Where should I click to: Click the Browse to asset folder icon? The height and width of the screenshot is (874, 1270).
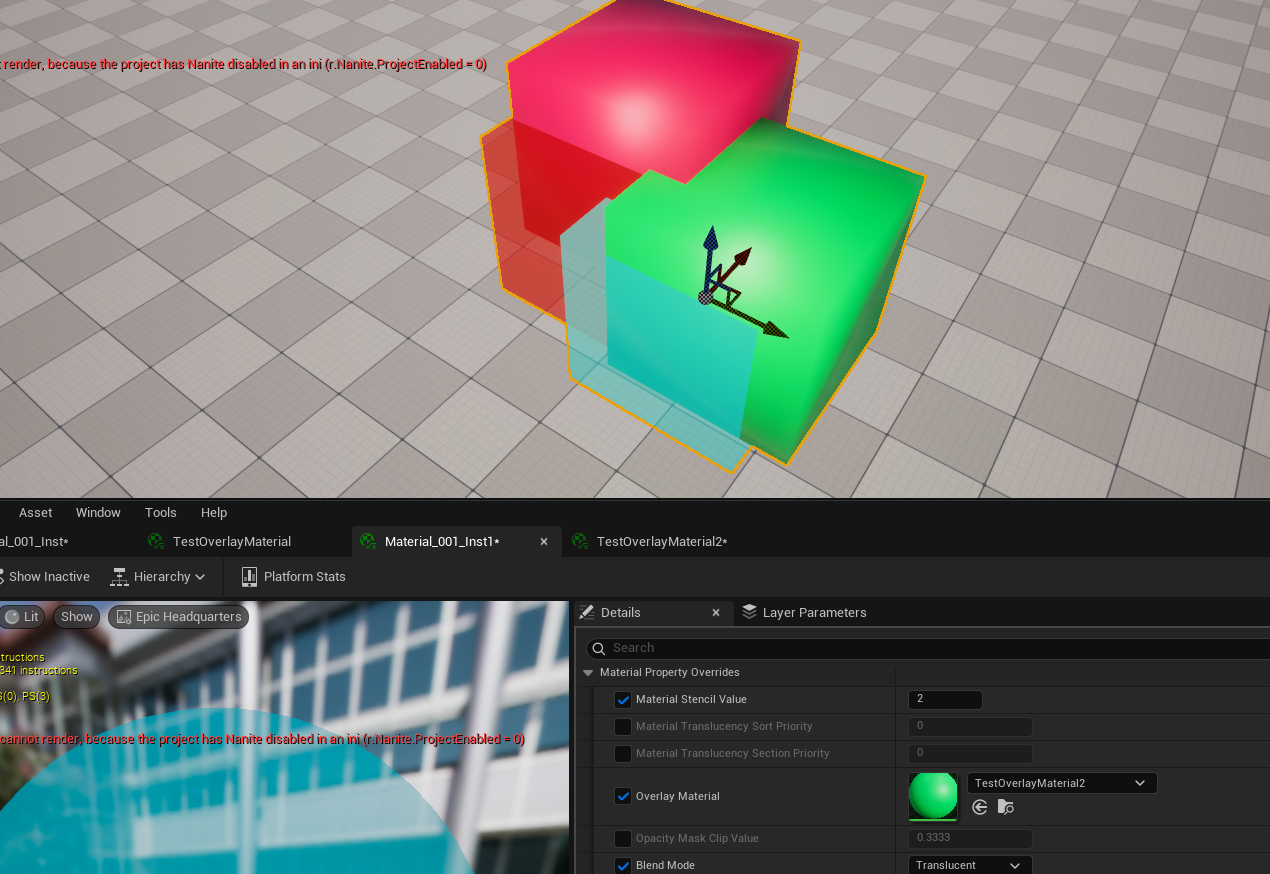1006,807
